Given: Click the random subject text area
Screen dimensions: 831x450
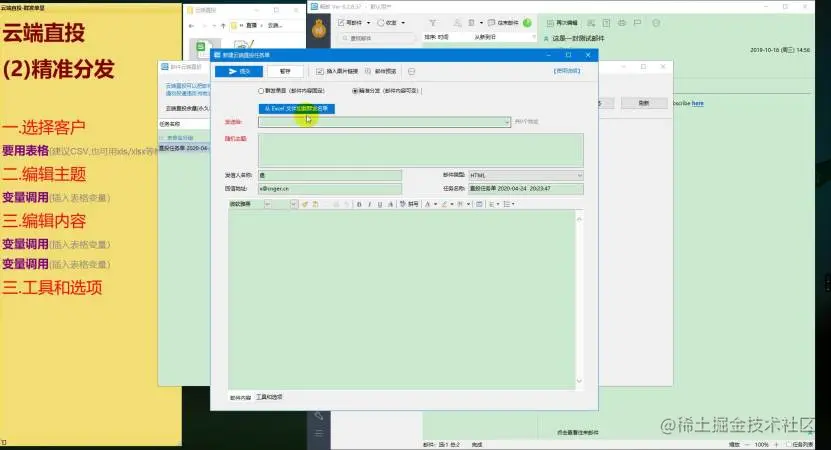Looking at the screenshot, I should 421,150.
